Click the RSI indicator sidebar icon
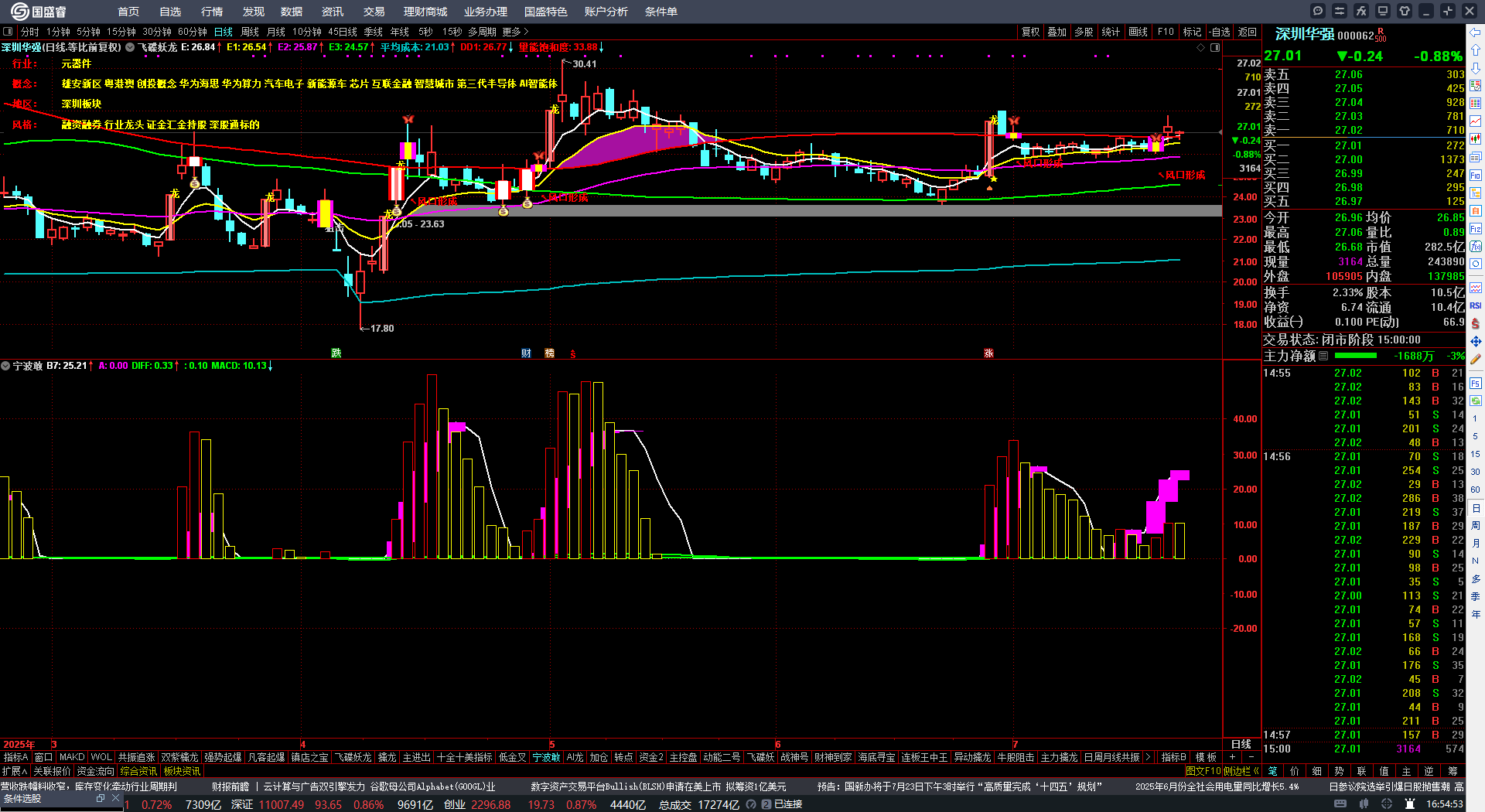This screenshot has width=1485, height=812. coord(1476,305)
